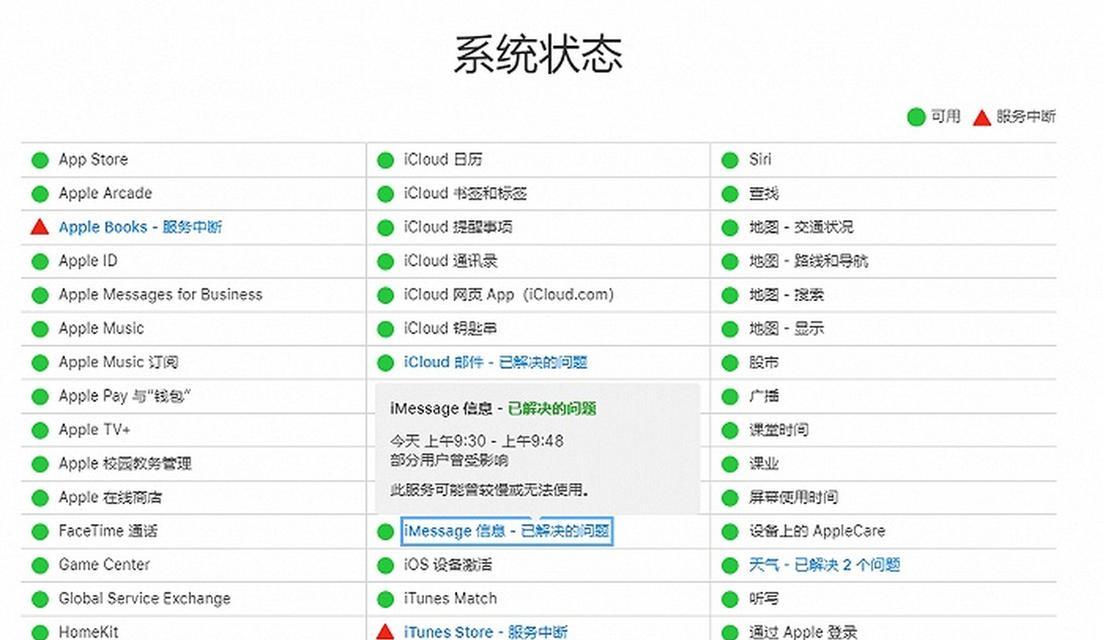Viewport: 1103px width, 640px height.
Task: Click the status dot for iCloud 网页 App
Action: coord(385,295)
